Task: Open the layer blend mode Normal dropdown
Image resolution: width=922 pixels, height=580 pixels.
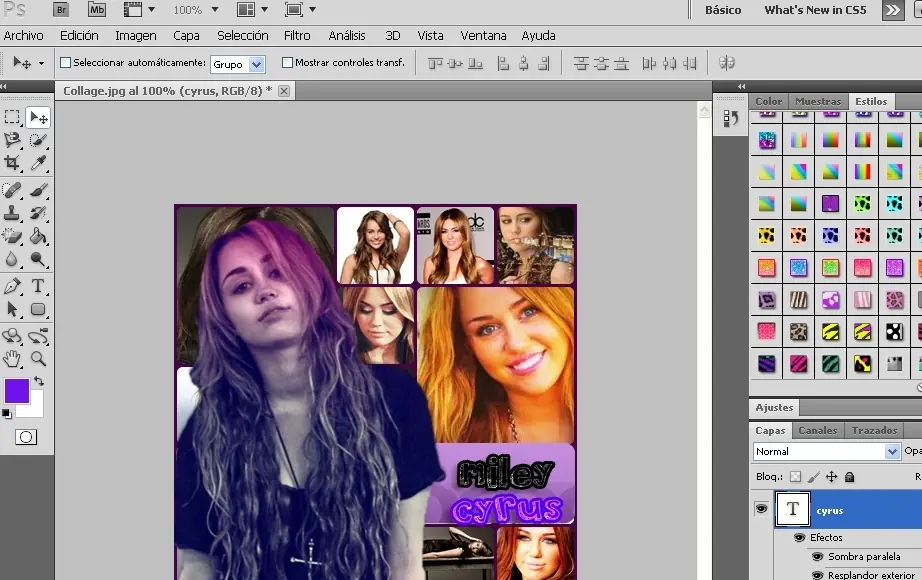Action: click(892, 451)
